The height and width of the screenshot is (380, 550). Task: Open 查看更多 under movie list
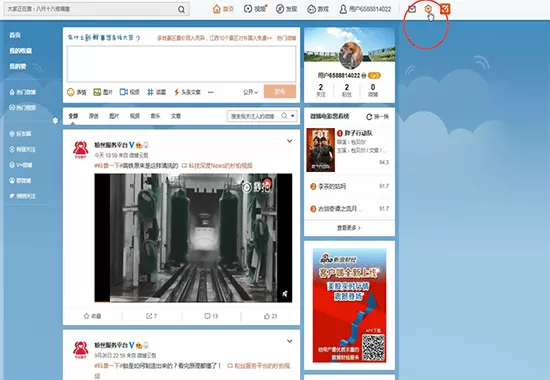coord(349,228)
